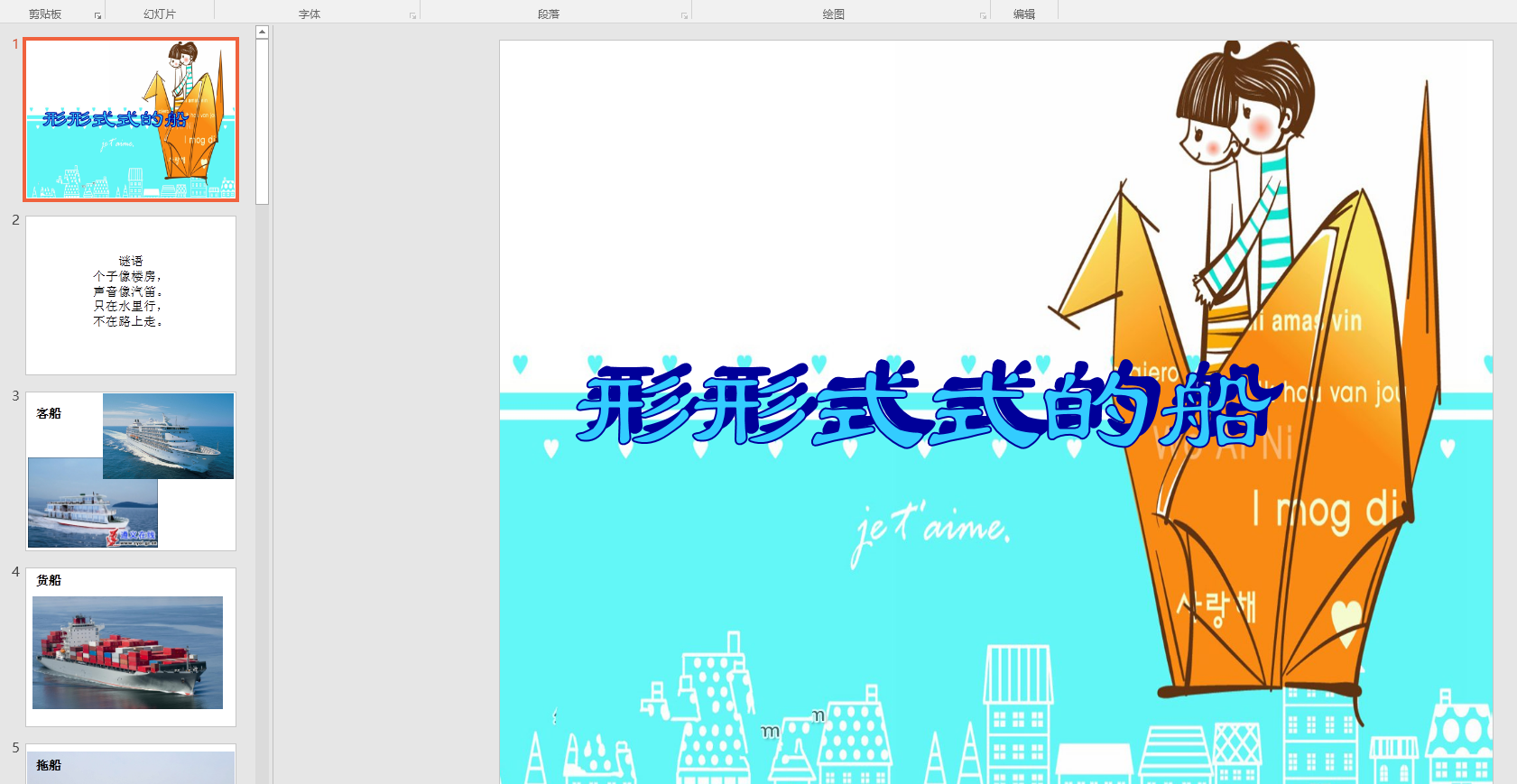The height and width of the screenshot is (784, 1517).
Task: Click the 幻灯片 group label
Action: click(160, 14)
